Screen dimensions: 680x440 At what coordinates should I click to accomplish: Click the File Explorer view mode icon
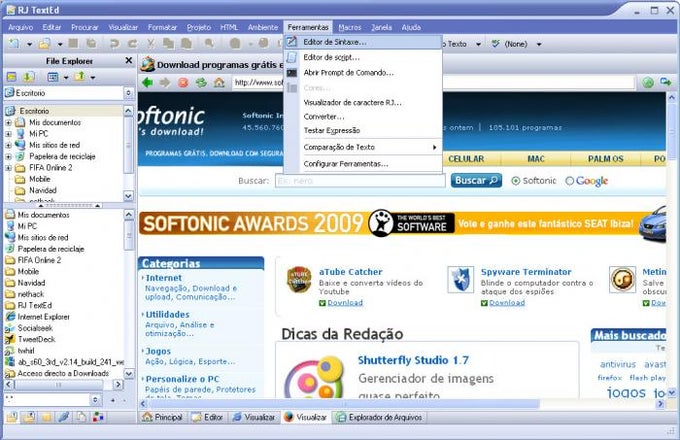click(53, 77)
